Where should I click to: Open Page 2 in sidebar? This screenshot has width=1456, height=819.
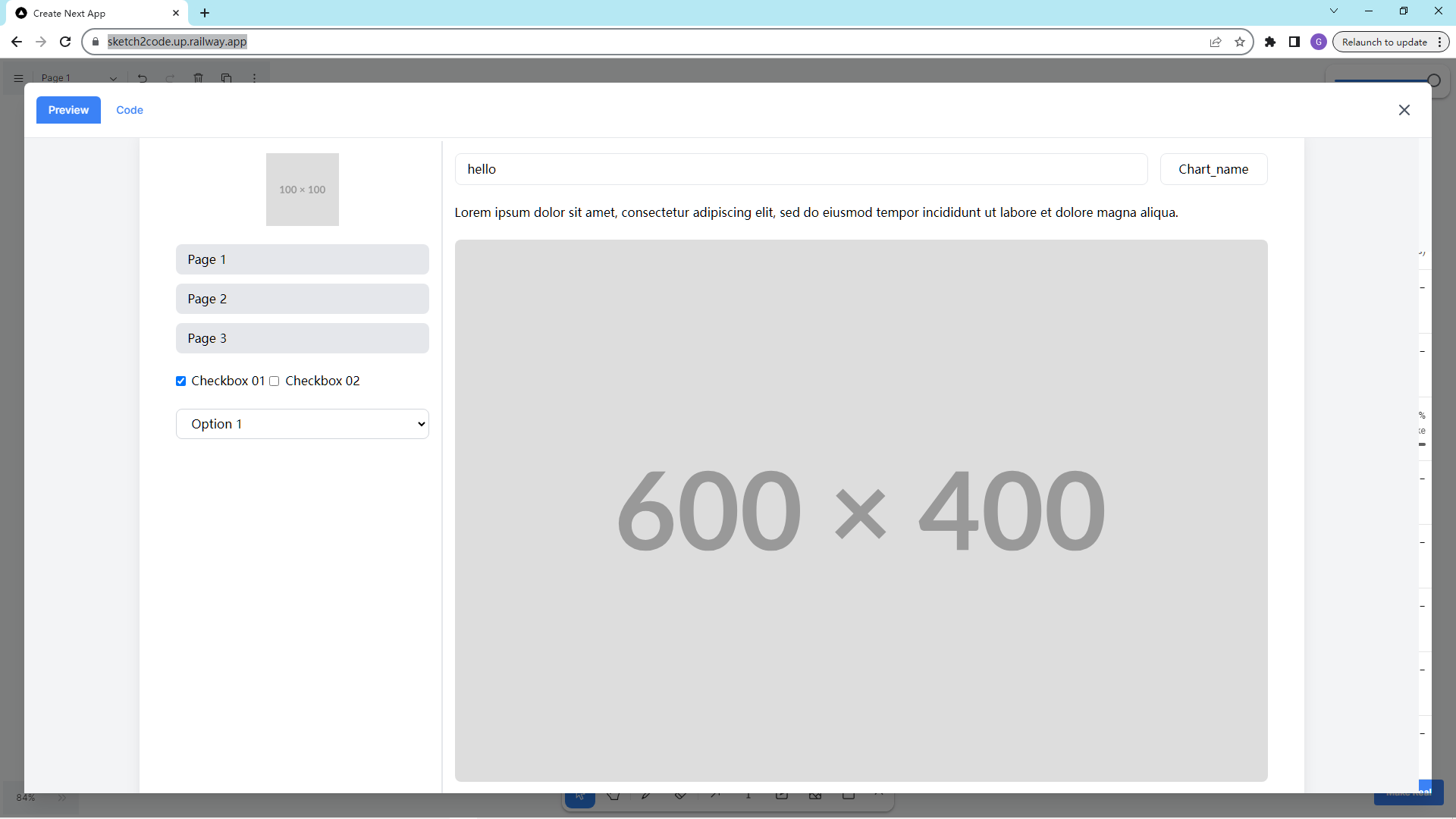click(x=302, y=299)
